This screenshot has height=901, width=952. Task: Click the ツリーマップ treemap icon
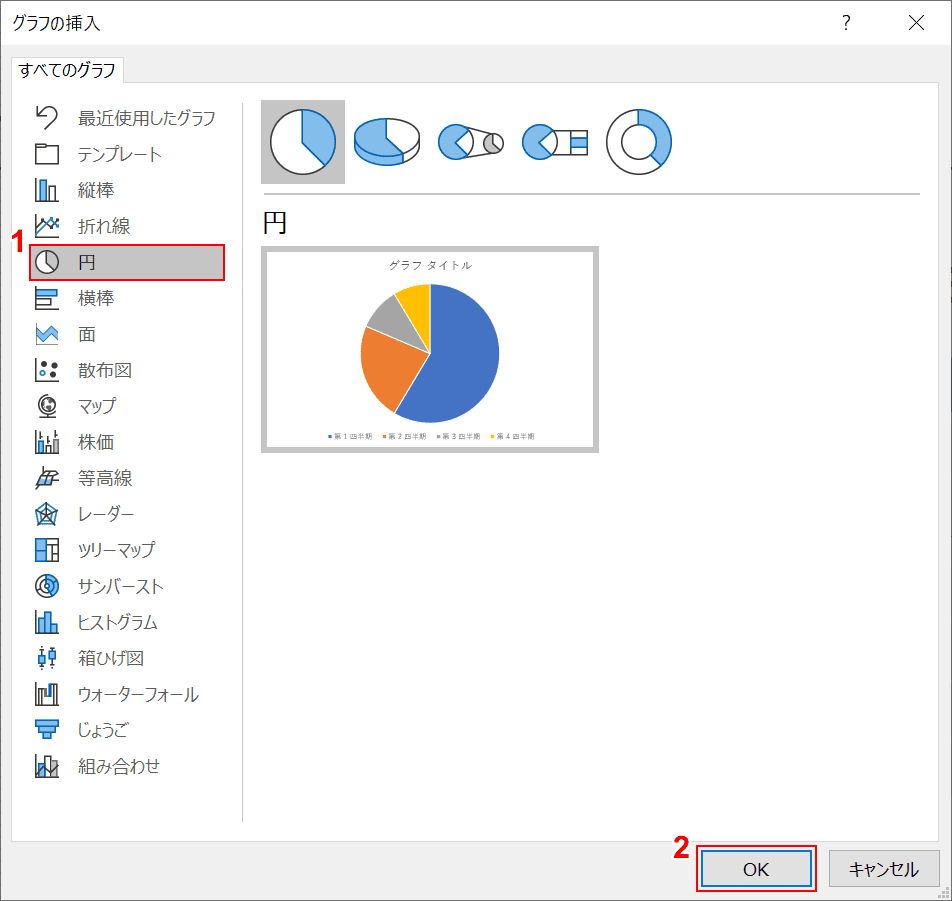(47, 550)
